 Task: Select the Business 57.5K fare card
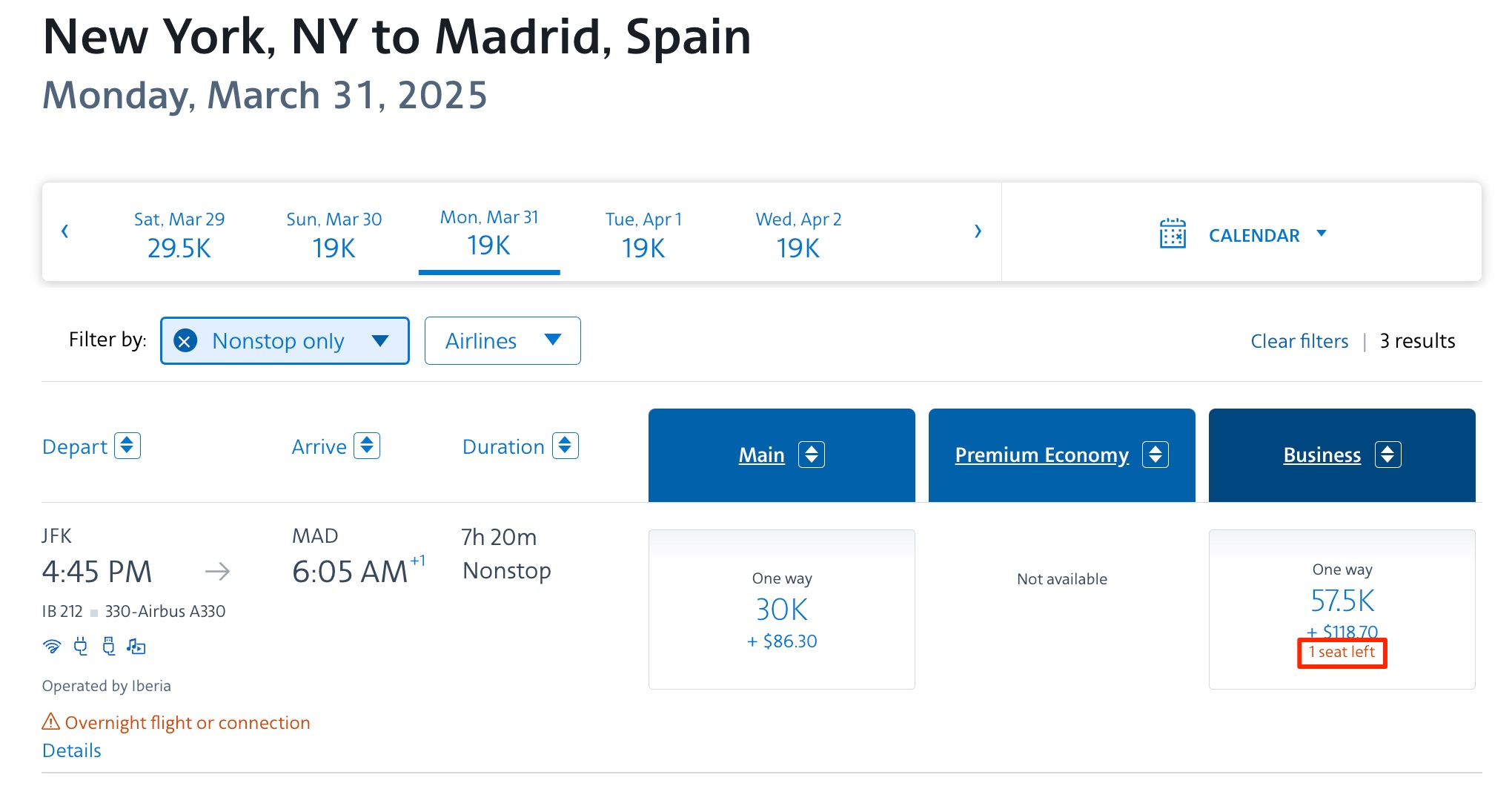click(1342, 608)
